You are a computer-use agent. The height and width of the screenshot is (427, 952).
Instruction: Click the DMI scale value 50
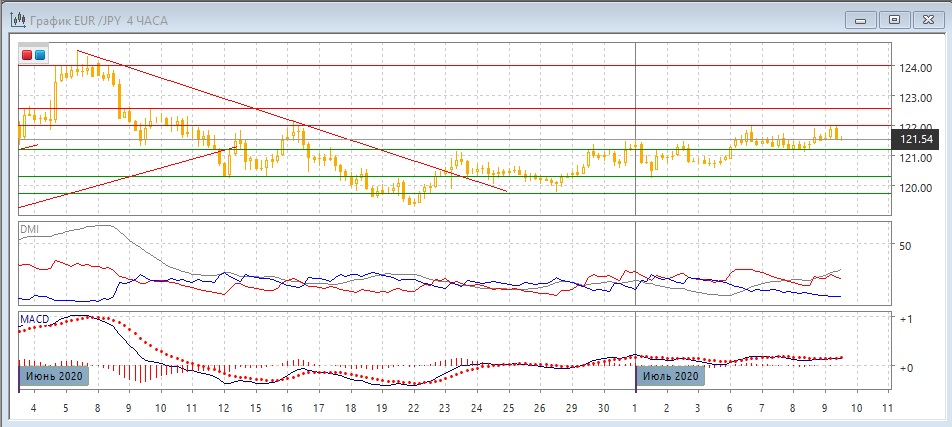pos(906,247)
